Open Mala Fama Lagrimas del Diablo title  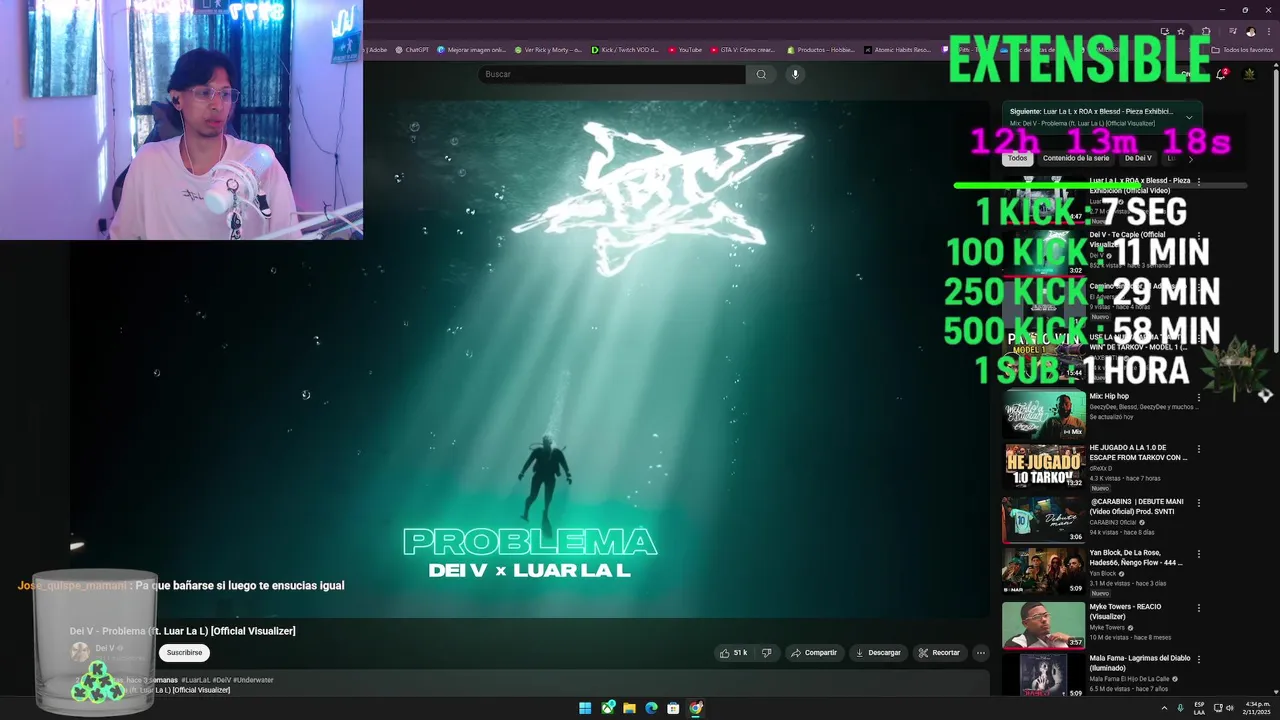pos(1141,664)
